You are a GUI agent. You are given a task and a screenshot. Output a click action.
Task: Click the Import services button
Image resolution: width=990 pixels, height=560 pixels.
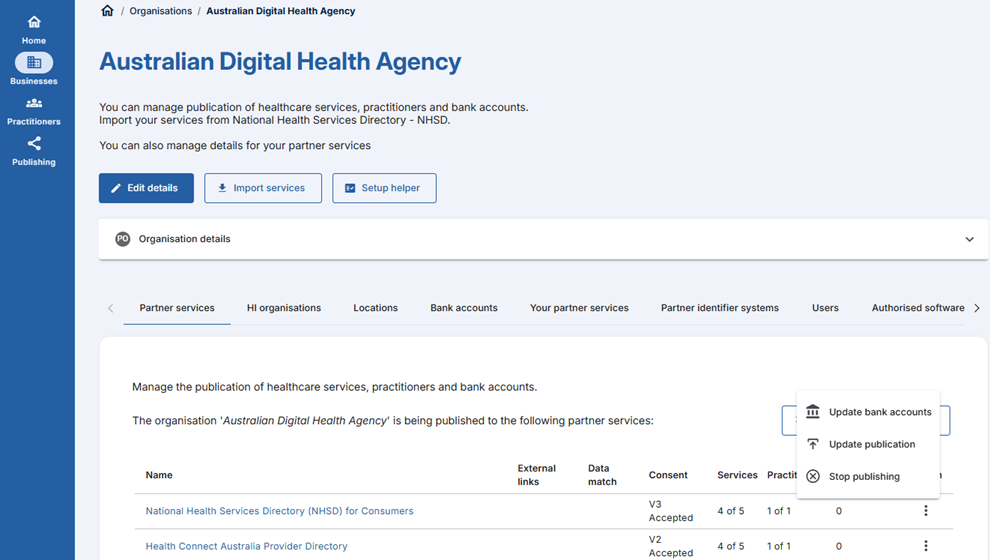coord(263,188)
